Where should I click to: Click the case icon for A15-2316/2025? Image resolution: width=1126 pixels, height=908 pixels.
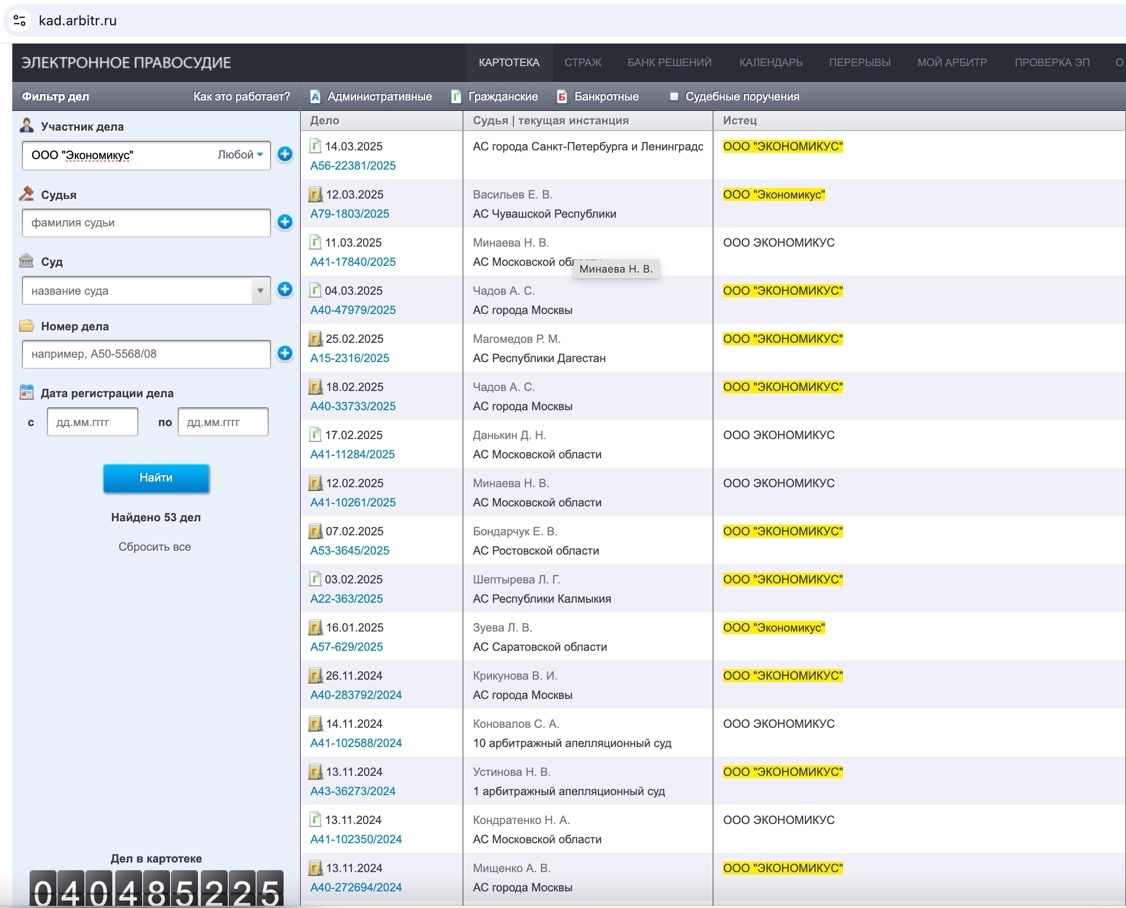[x=315, y=338]
